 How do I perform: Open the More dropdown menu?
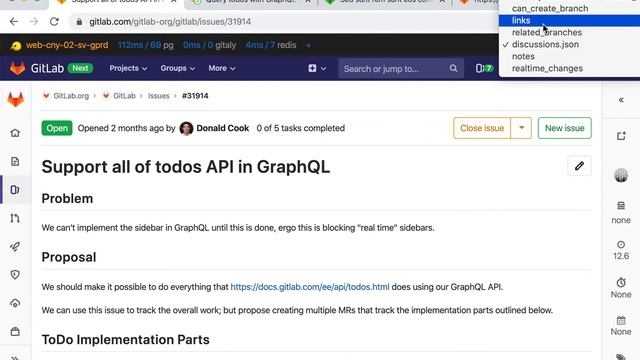(x=222, y=68)
